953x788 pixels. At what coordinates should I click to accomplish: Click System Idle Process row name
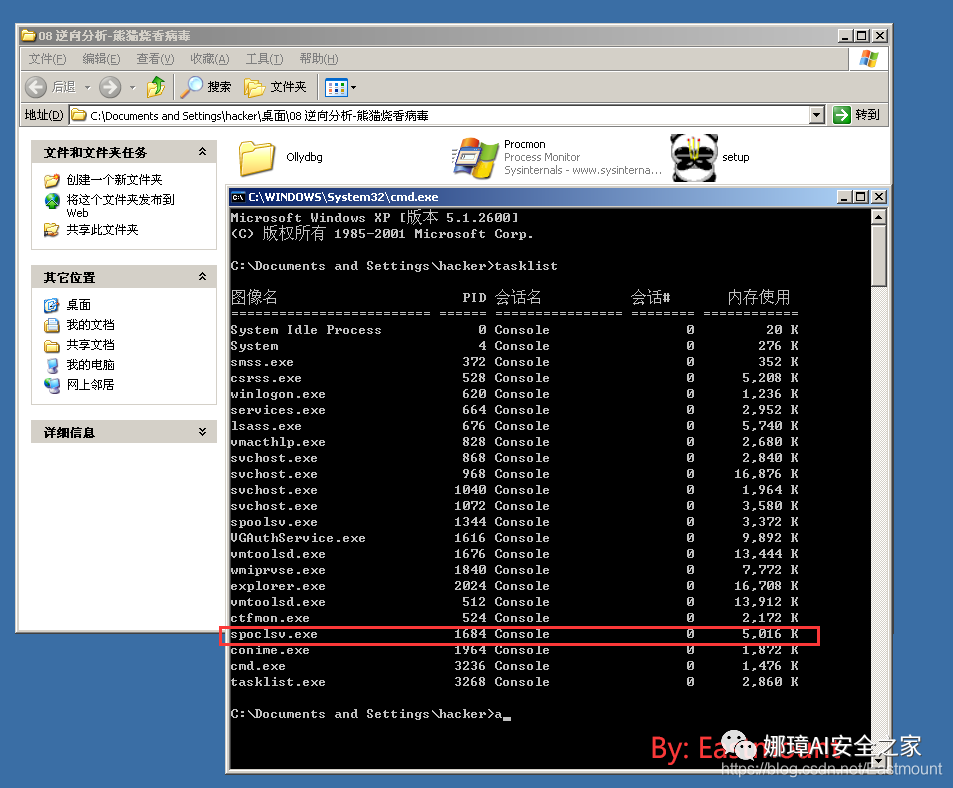tap(306, 330)
